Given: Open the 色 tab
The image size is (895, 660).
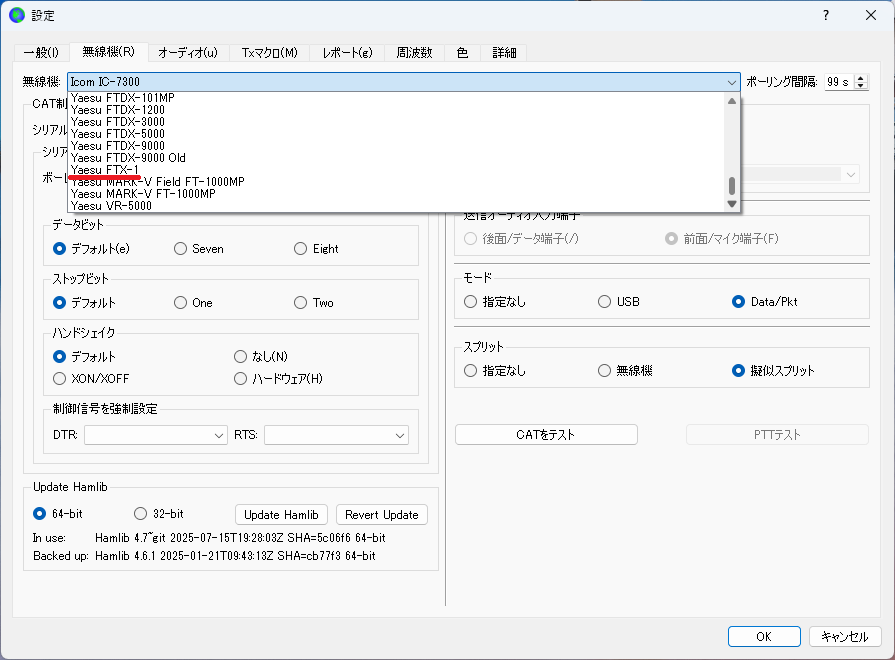Looking at the screenshot, I should [x=462, y=53].
